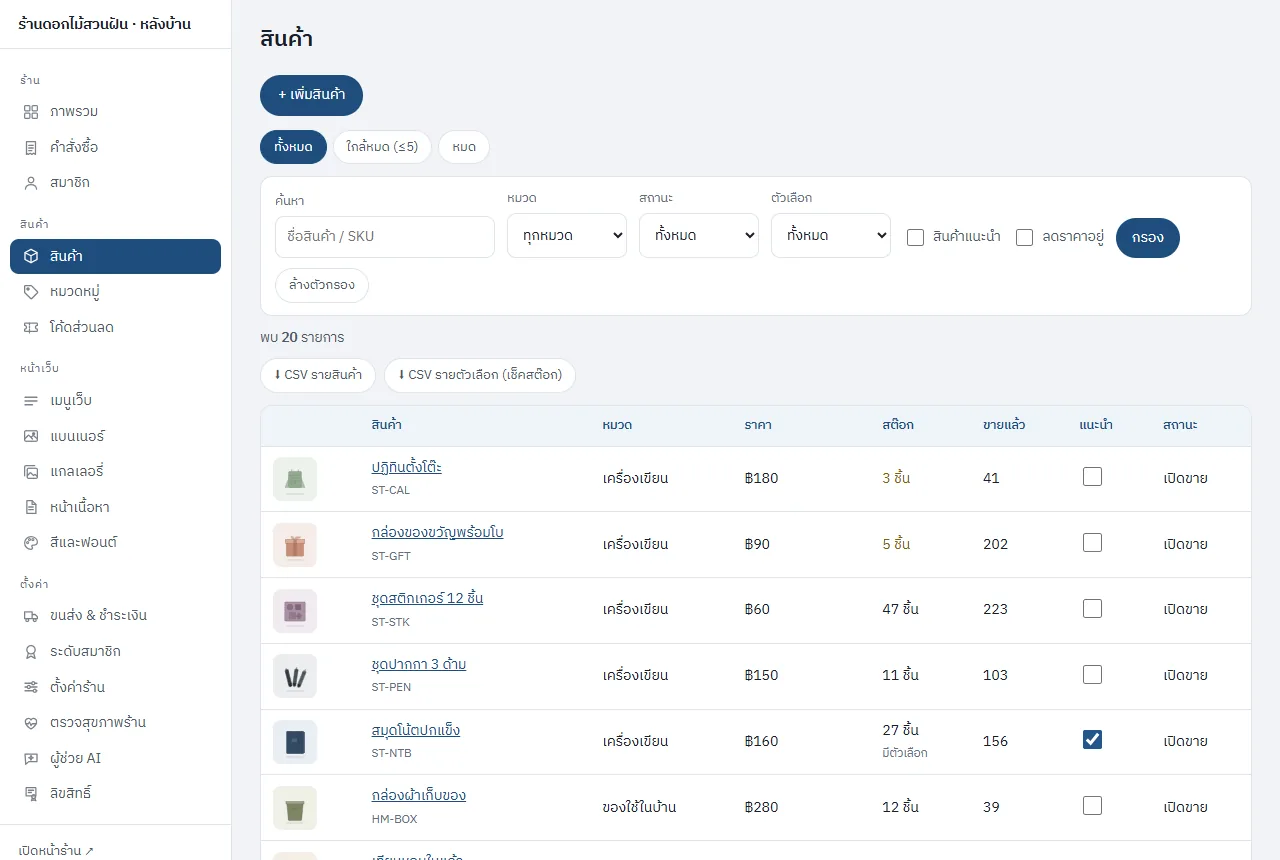The height and width of the screenshot is (860, 1280).
Task: Open ชุดสติกเกอร์ 12 ชิ้น product link
Action: [x=427, y=598]
